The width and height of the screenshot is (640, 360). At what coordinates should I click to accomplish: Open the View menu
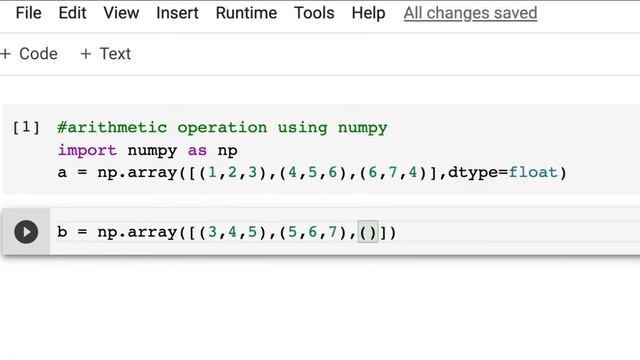(x=121, y=13)
